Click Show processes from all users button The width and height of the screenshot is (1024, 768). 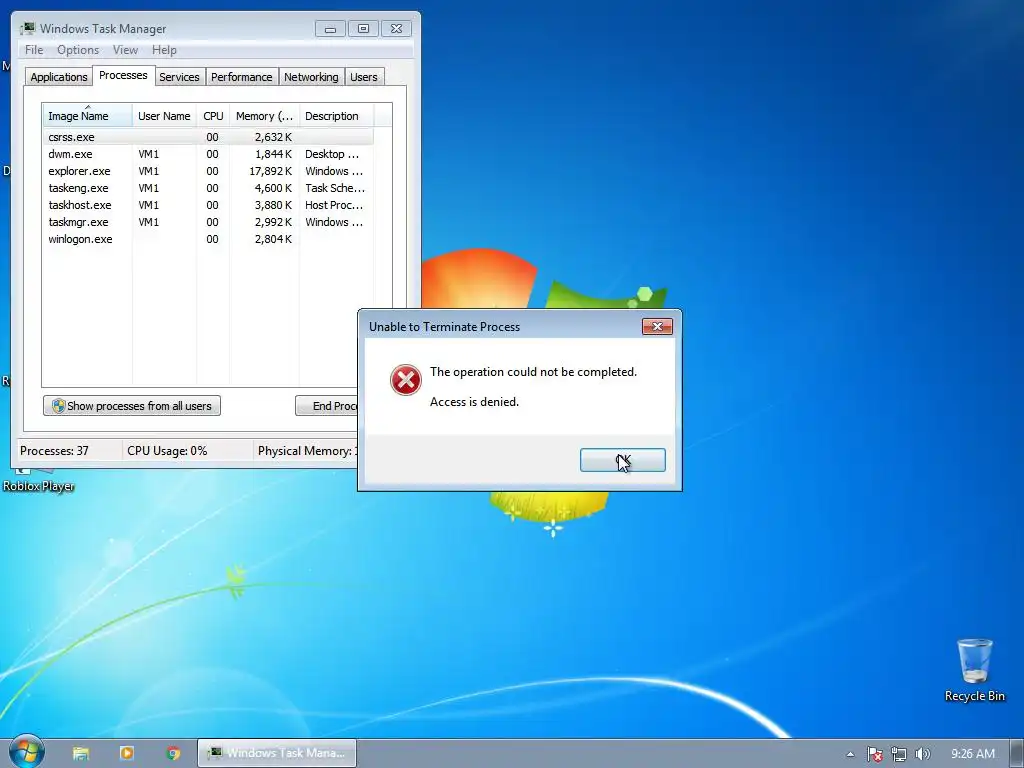pos(132,406)
